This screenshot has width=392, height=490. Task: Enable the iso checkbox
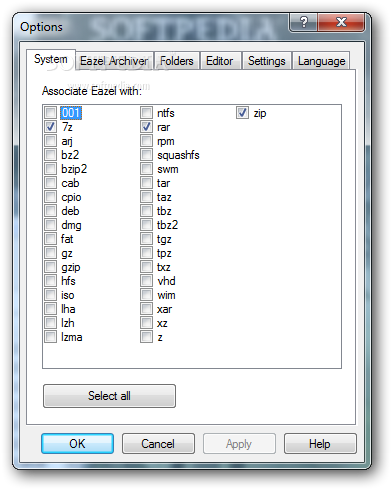point(51,295)
